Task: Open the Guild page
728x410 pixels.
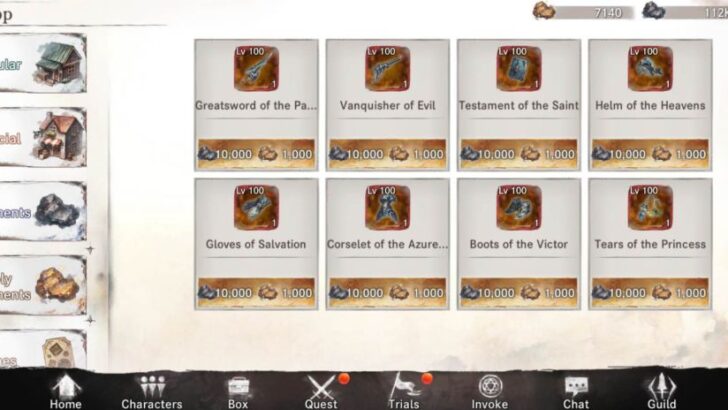Action: tap(662, 392)
